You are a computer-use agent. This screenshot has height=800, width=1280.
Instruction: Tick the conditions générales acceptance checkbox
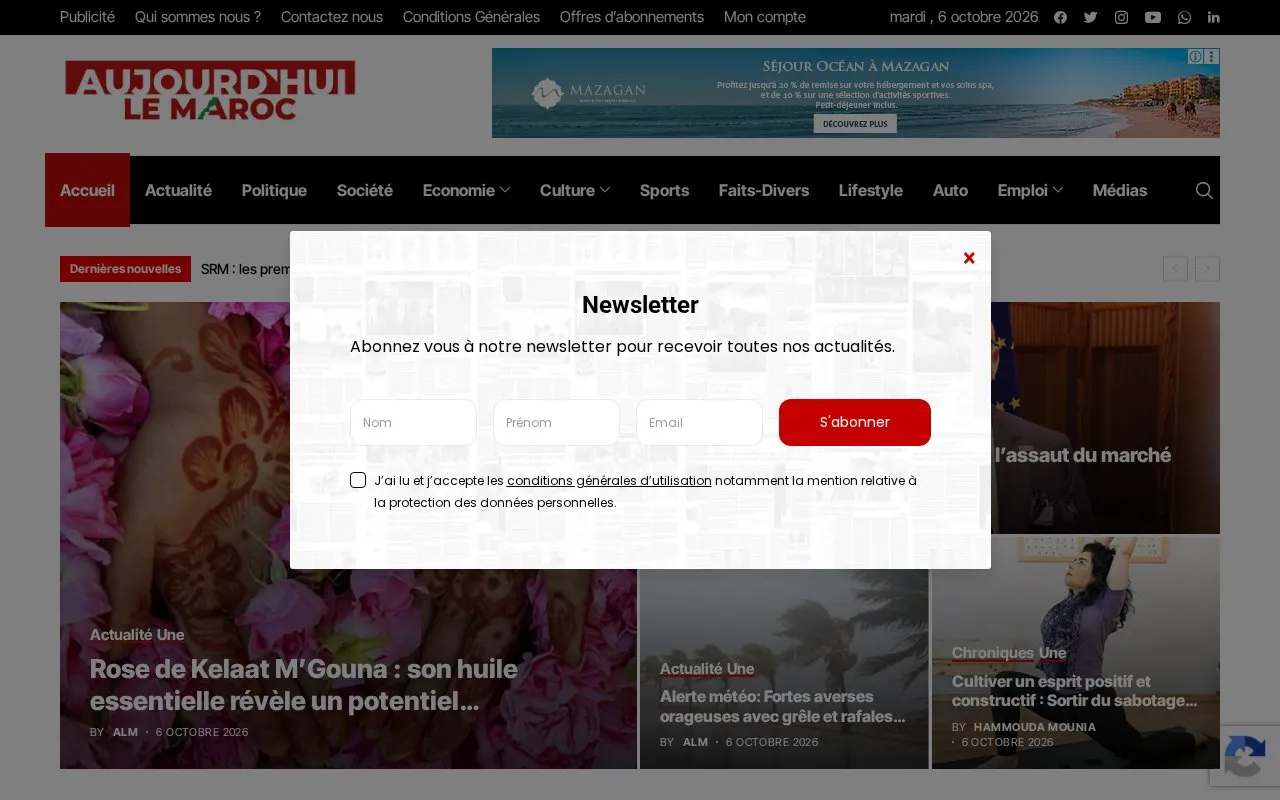(358, 480)
